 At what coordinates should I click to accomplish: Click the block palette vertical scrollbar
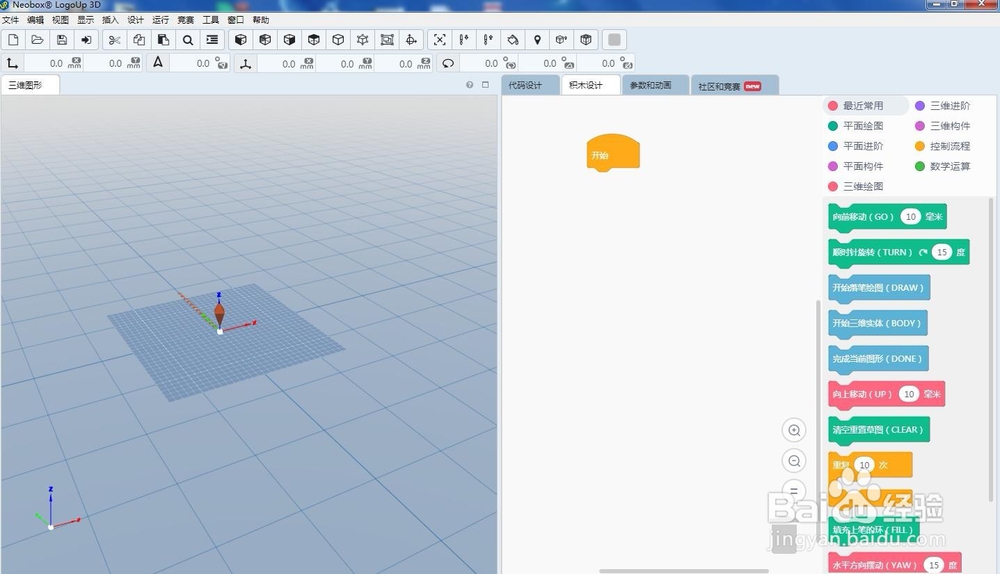pyautogui.click(x=990, y=350)
